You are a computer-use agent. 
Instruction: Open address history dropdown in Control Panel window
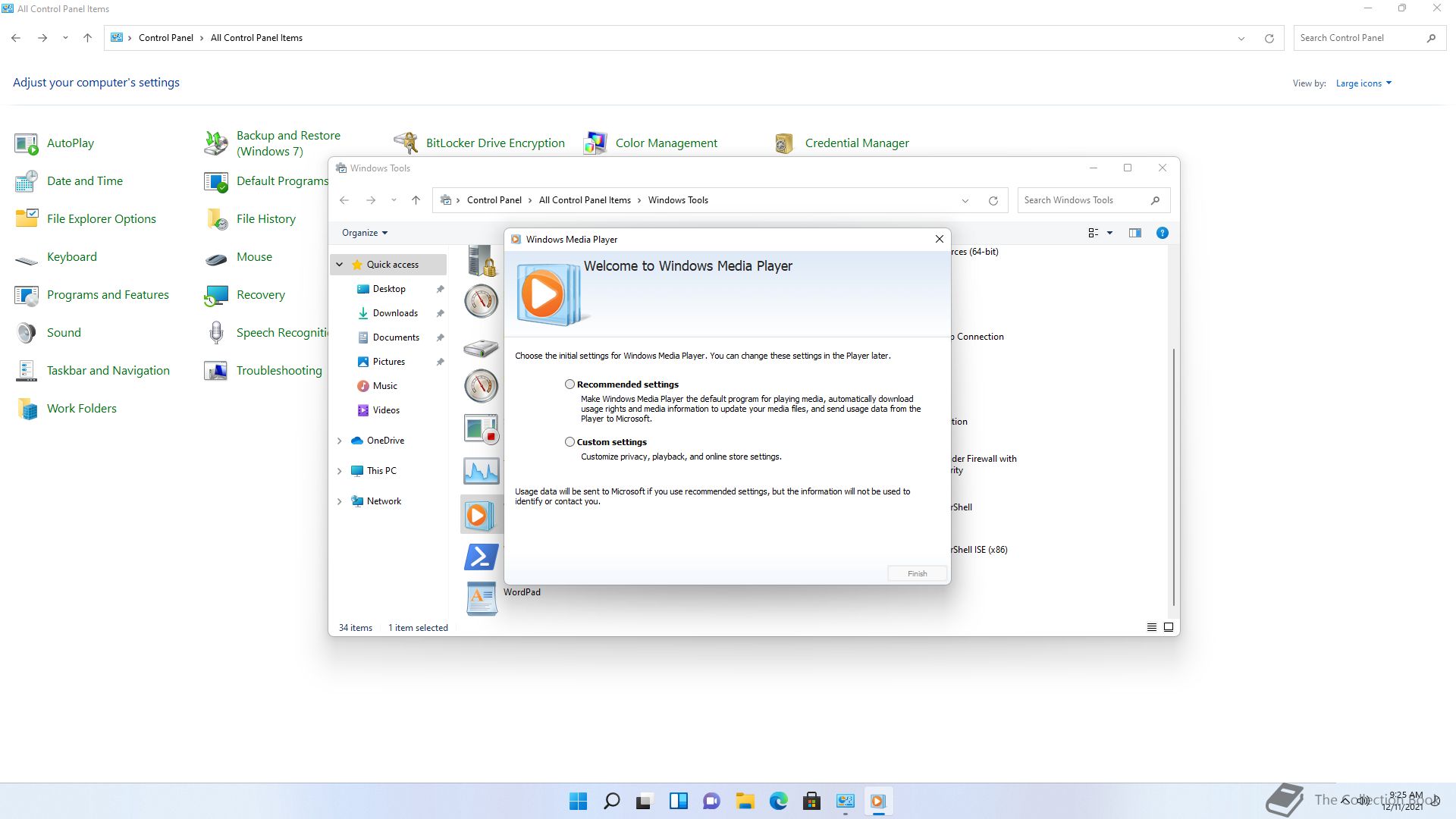click(x=1241, y=38)
